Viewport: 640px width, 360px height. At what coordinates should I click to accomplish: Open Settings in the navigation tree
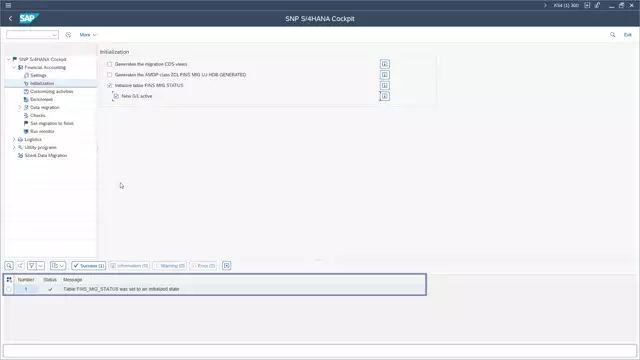38,76
